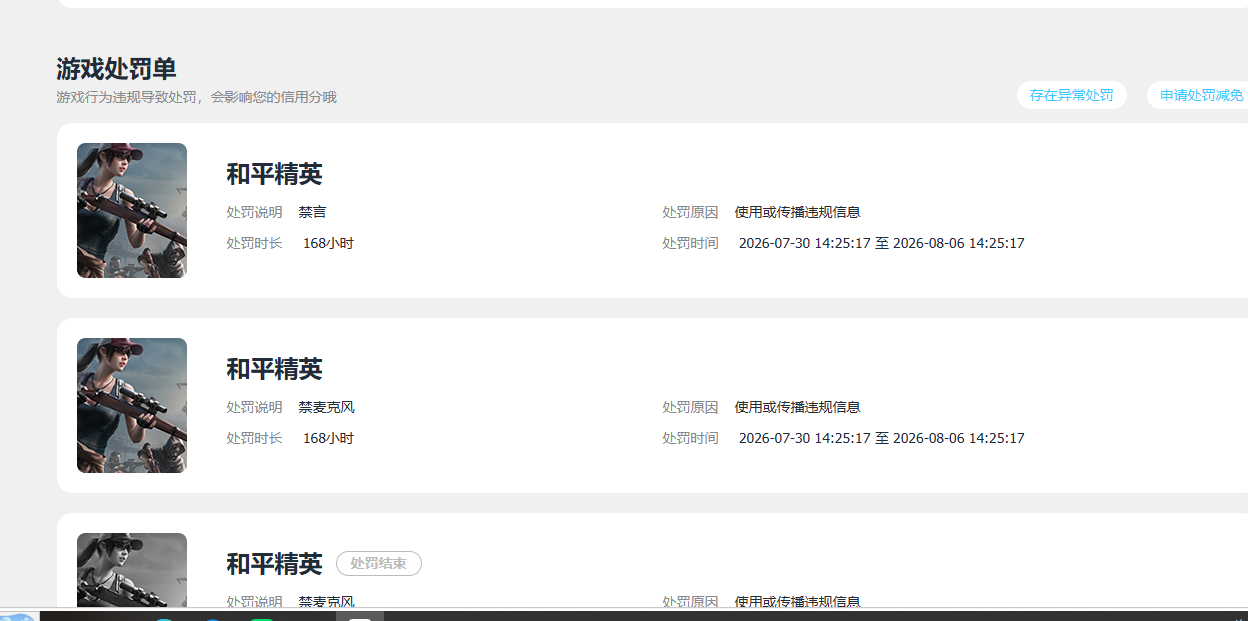Click 处罚原因 label in the 禁言 card
Viewport: 1248px width, 621px height.
pyautogui.click(x=690, y=212)
